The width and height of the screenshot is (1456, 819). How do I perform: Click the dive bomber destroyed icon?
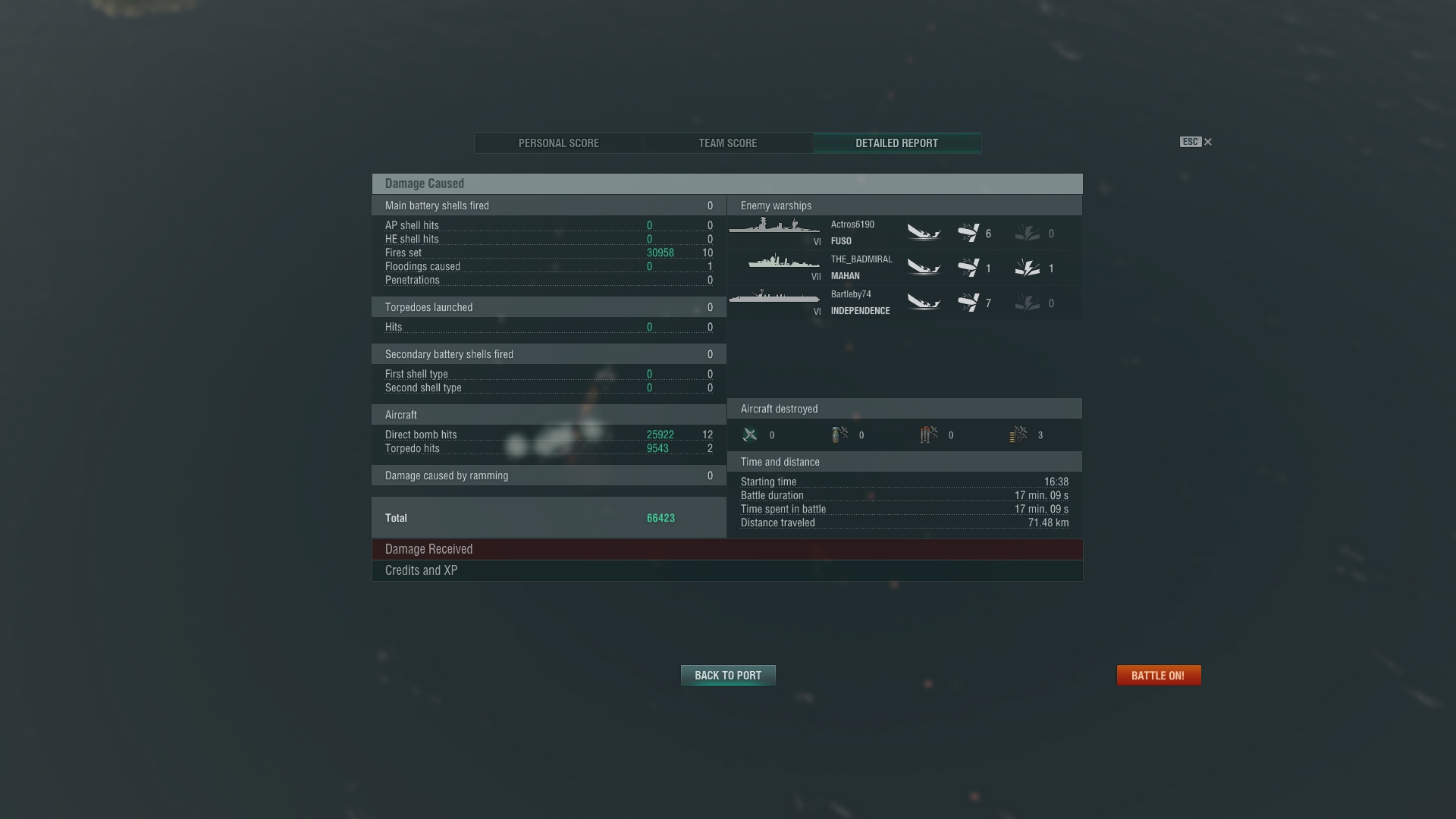[x=839, y=435]
